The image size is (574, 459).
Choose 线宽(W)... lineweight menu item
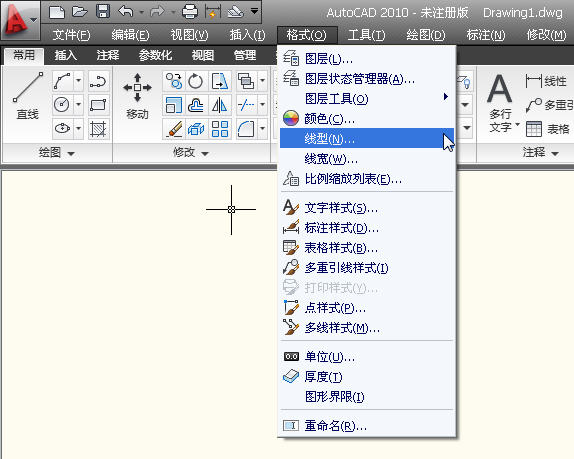click(x=367, y=158)
